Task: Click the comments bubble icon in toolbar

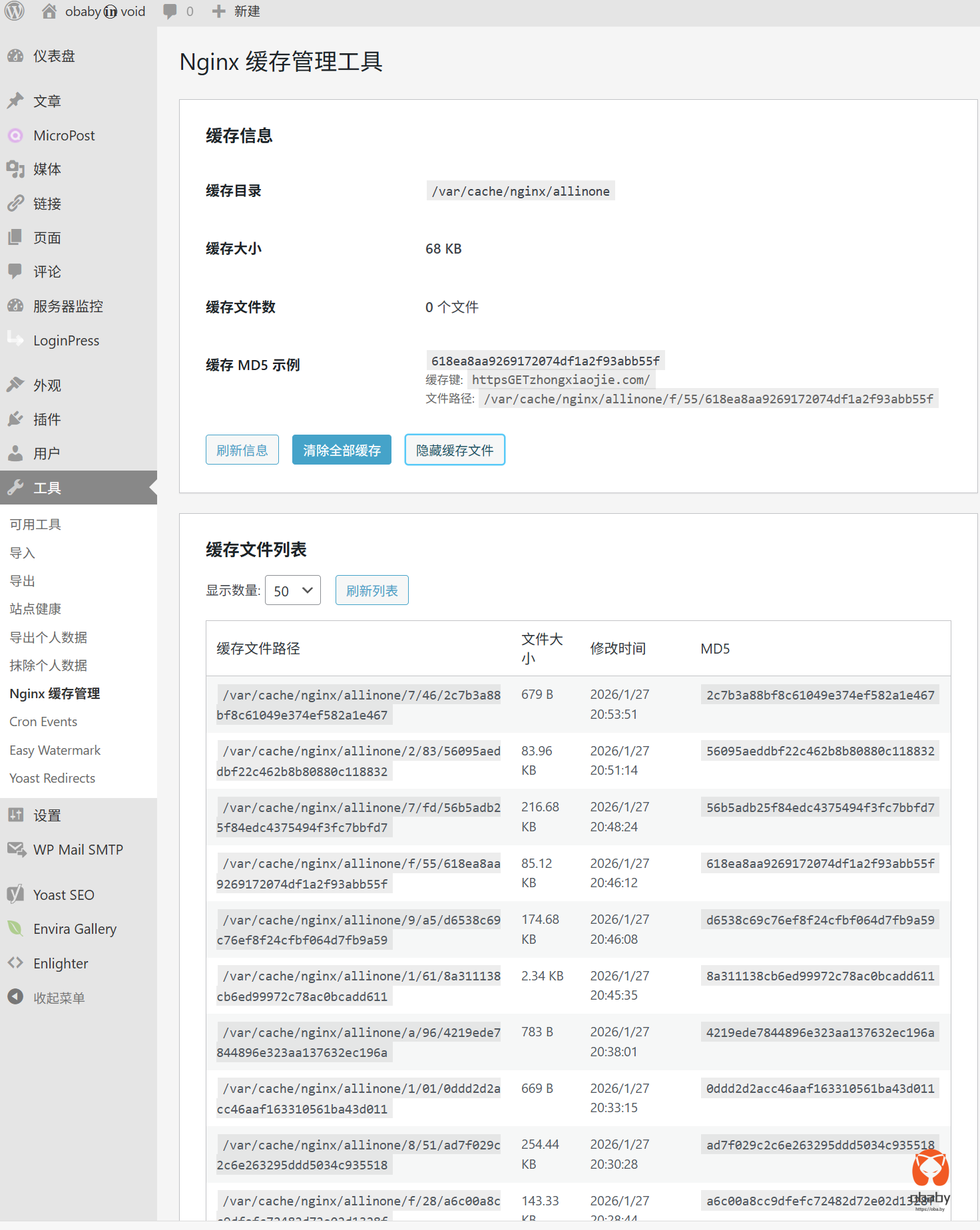Action: tap(170, 11)
